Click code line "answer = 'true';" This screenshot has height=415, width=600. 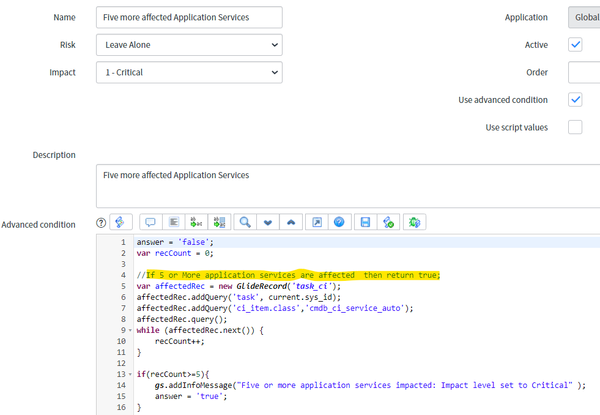pyautogui.click(x=191, y=396)
